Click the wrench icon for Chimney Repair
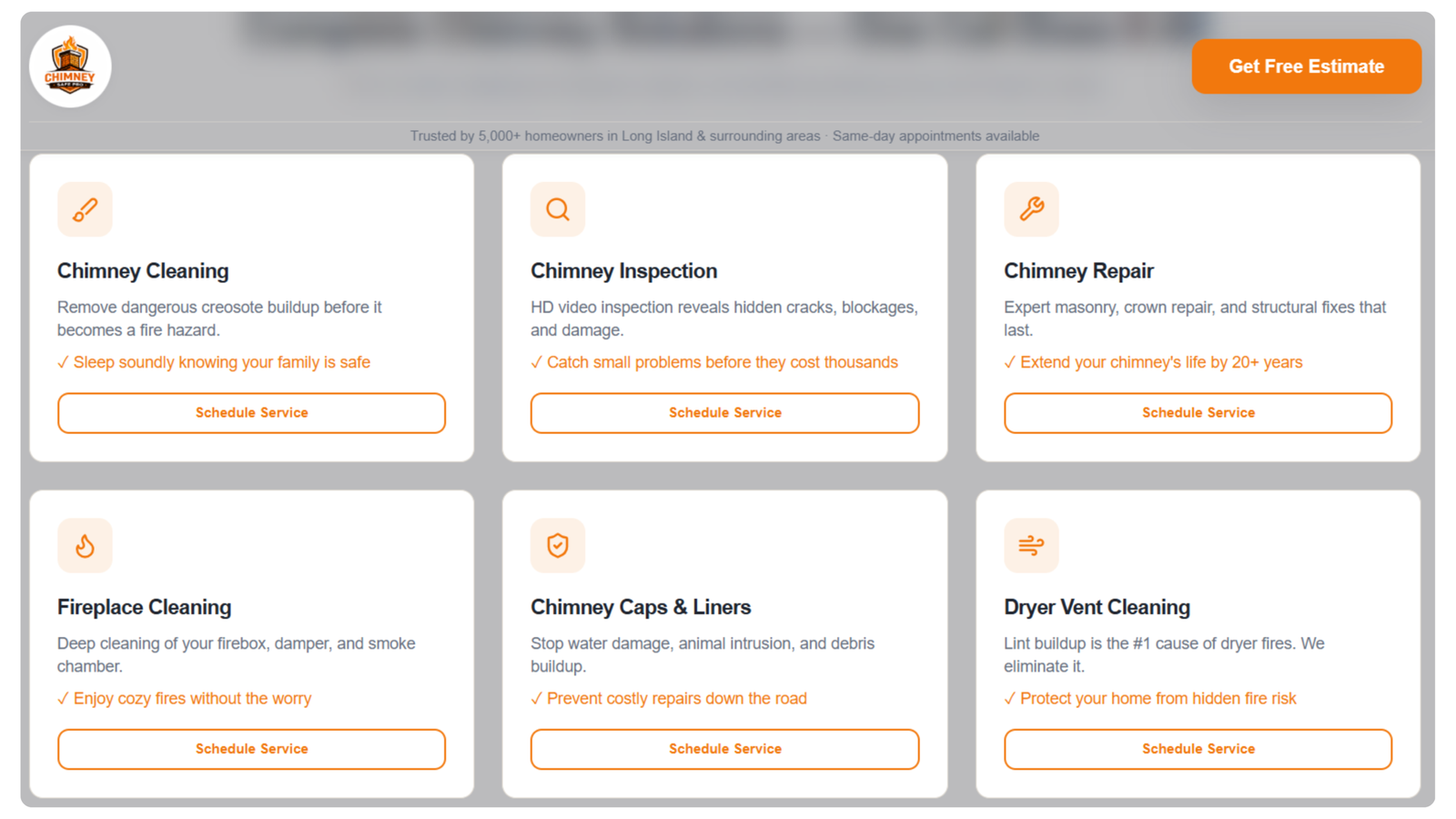The image size is (1456, 819). click(x=1031, y=209)
